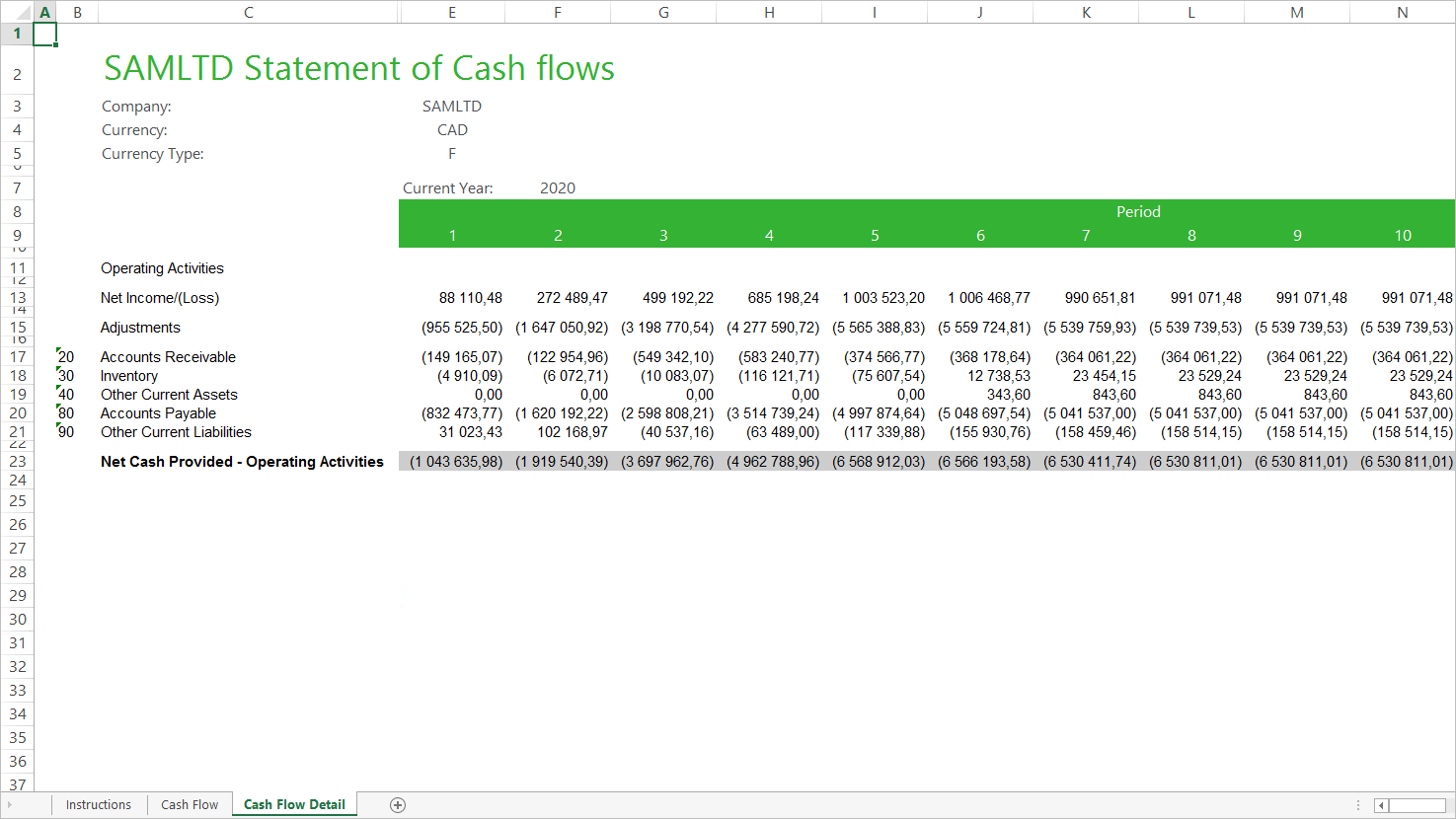Viewport: 1456px width, 819px height.
Task: Click the SAMLTD Statement of Cash flows title
Action: 359,68
